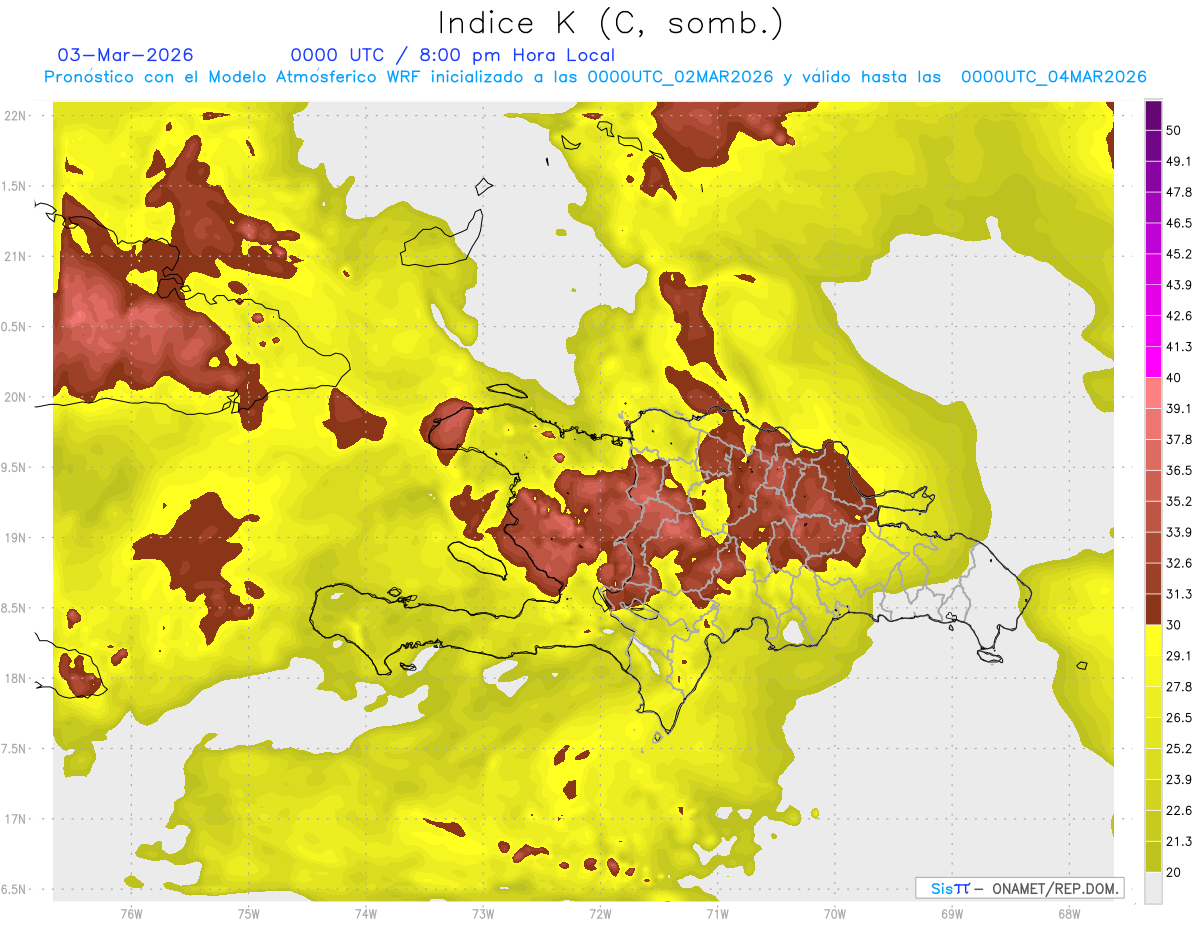Click the magenta color bar segment between 41.3 and 40
1200x927 pixels.
[1154, 362]
